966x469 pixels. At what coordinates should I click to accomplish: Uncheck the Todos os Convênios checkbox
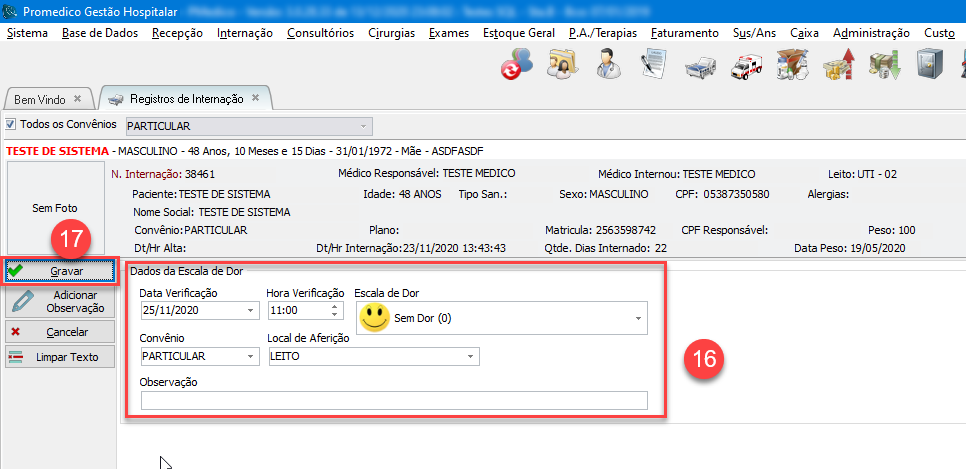(12, 125)
